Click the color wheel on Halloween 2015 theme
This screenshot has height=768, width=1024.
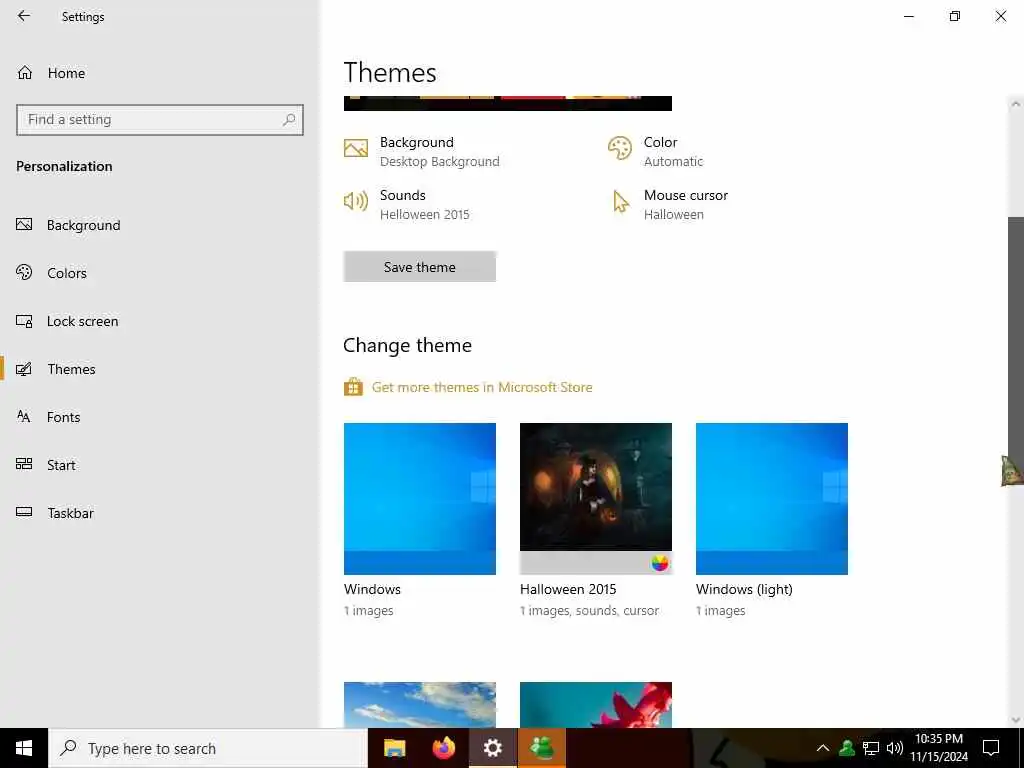[x=660, y=563]
